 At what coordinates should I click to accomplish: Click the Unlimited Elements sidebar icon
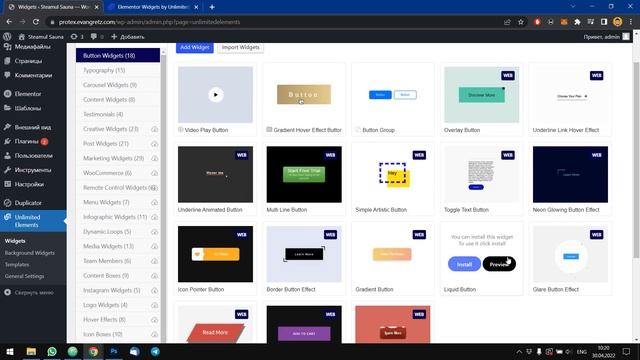pos(7,217)
